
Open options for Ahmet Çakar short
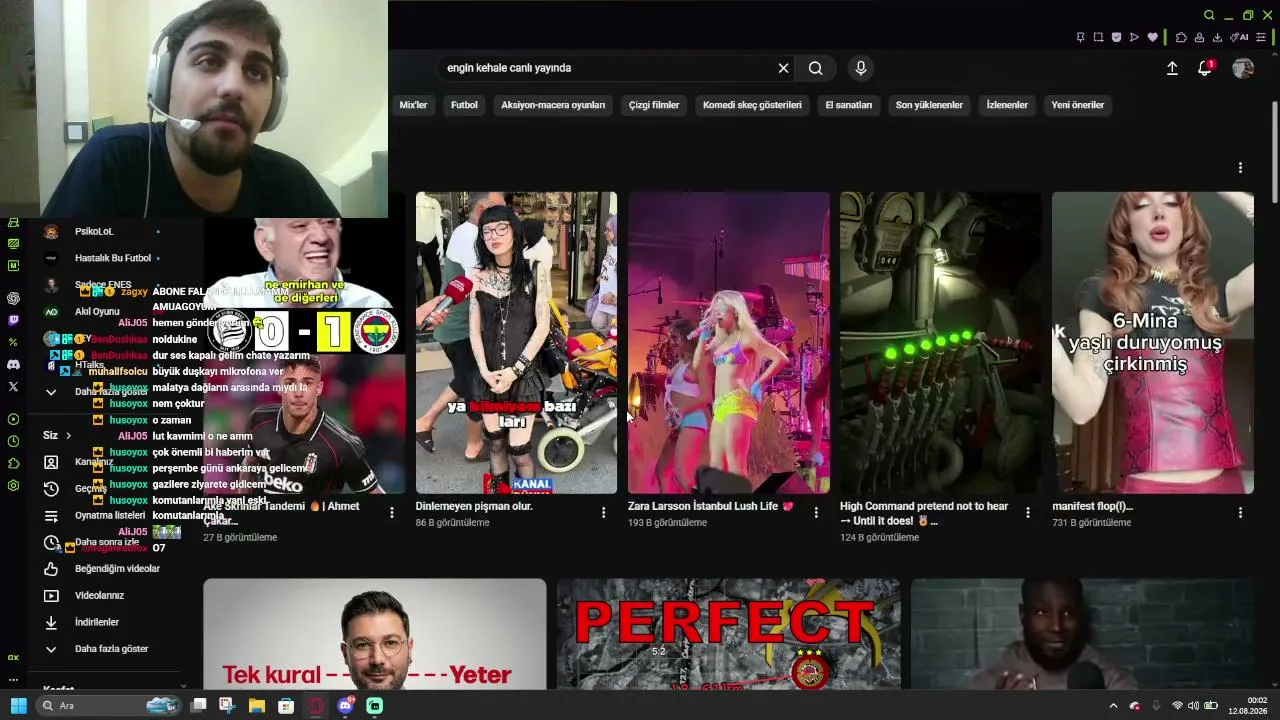click(x=391, y=513)
